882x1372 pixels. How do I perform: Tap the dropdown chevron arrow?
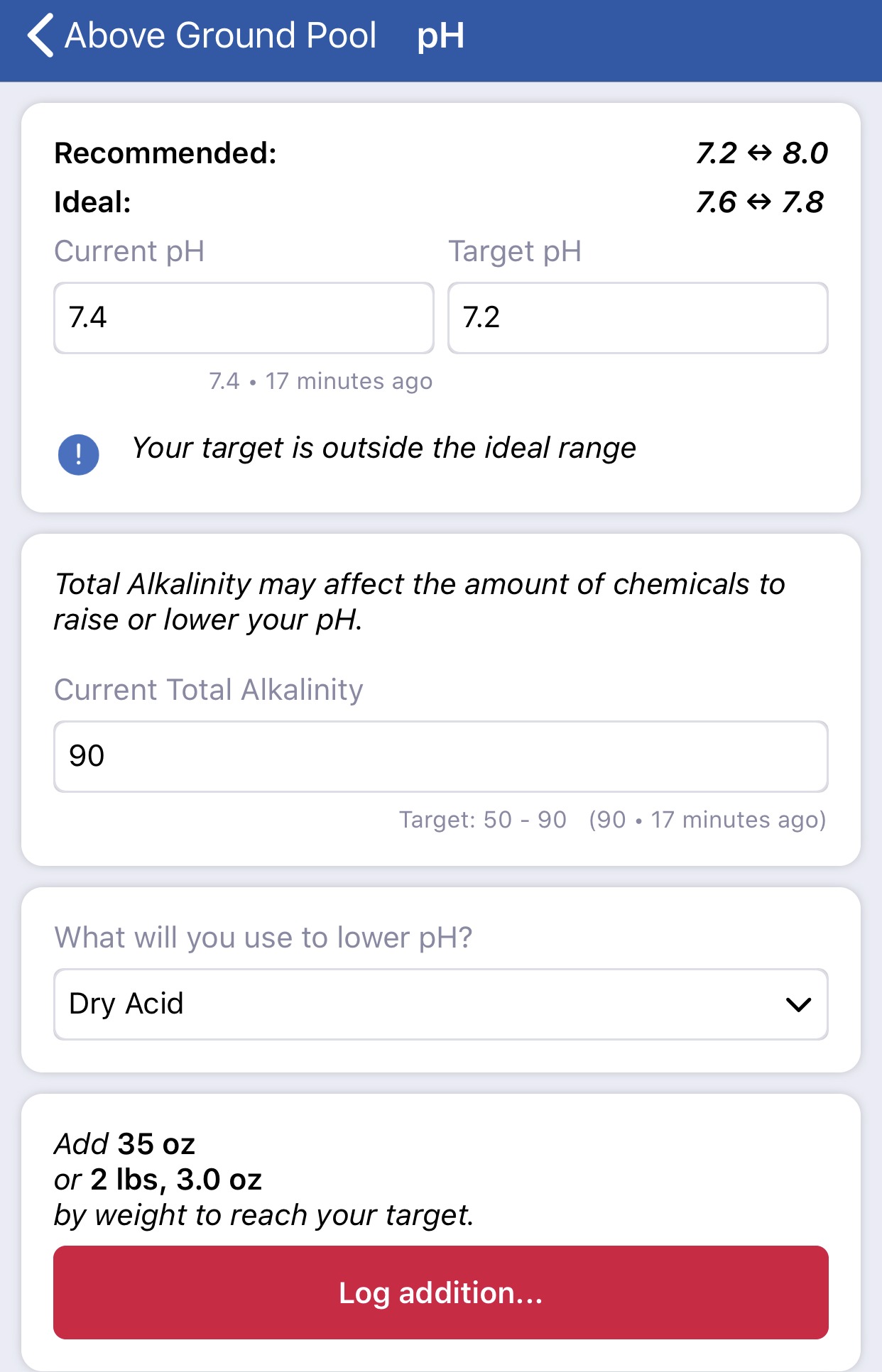click(798, 1004)
